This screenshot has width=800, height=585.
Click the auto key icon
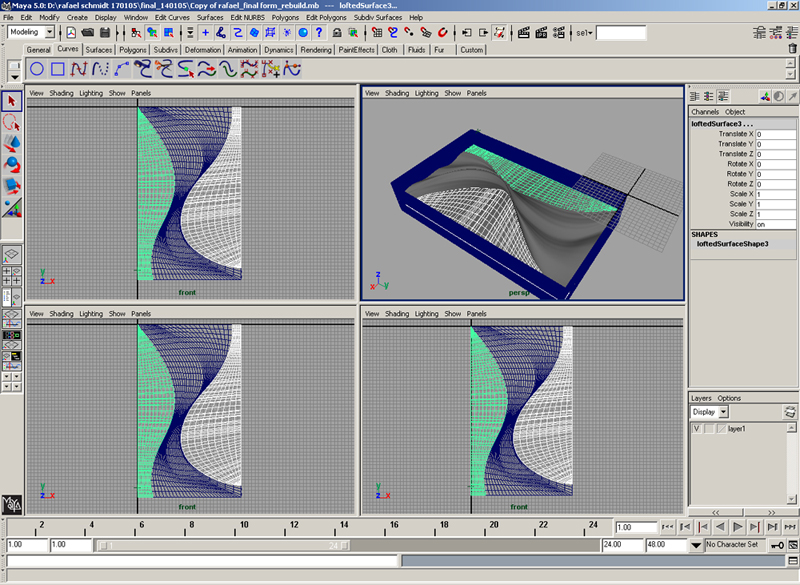[778, 545]
